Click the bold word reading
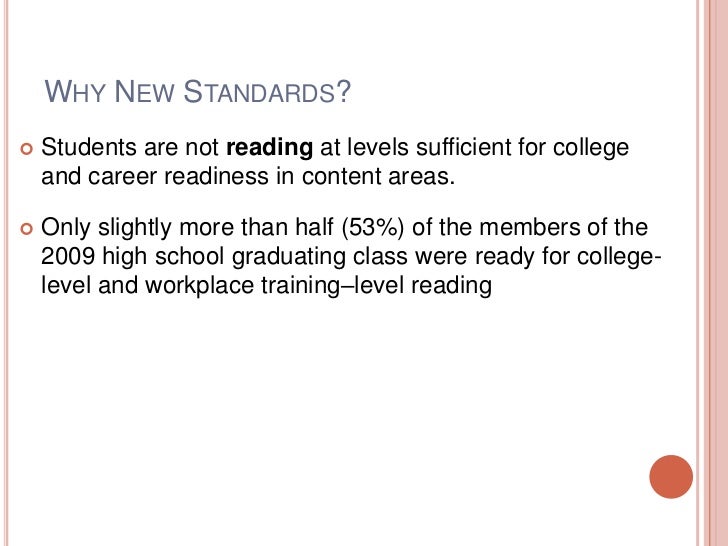The height and width of the screenshot is (546, 728). tap(269, 148)
